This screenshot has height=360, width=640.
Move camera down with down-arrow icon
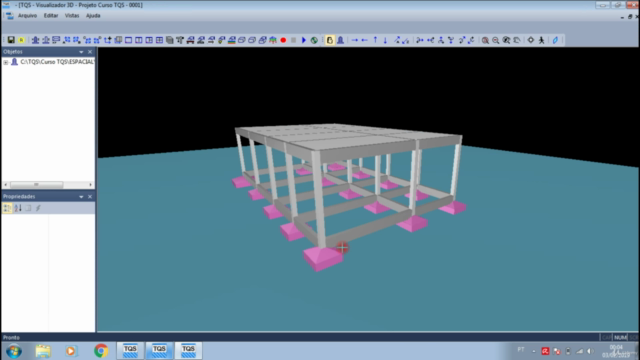tap(385, 40)
